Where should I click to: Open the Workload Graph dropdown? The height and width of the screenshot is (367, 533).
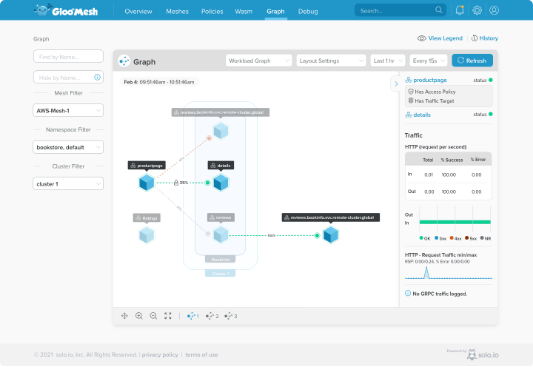(x=259, y=61)
